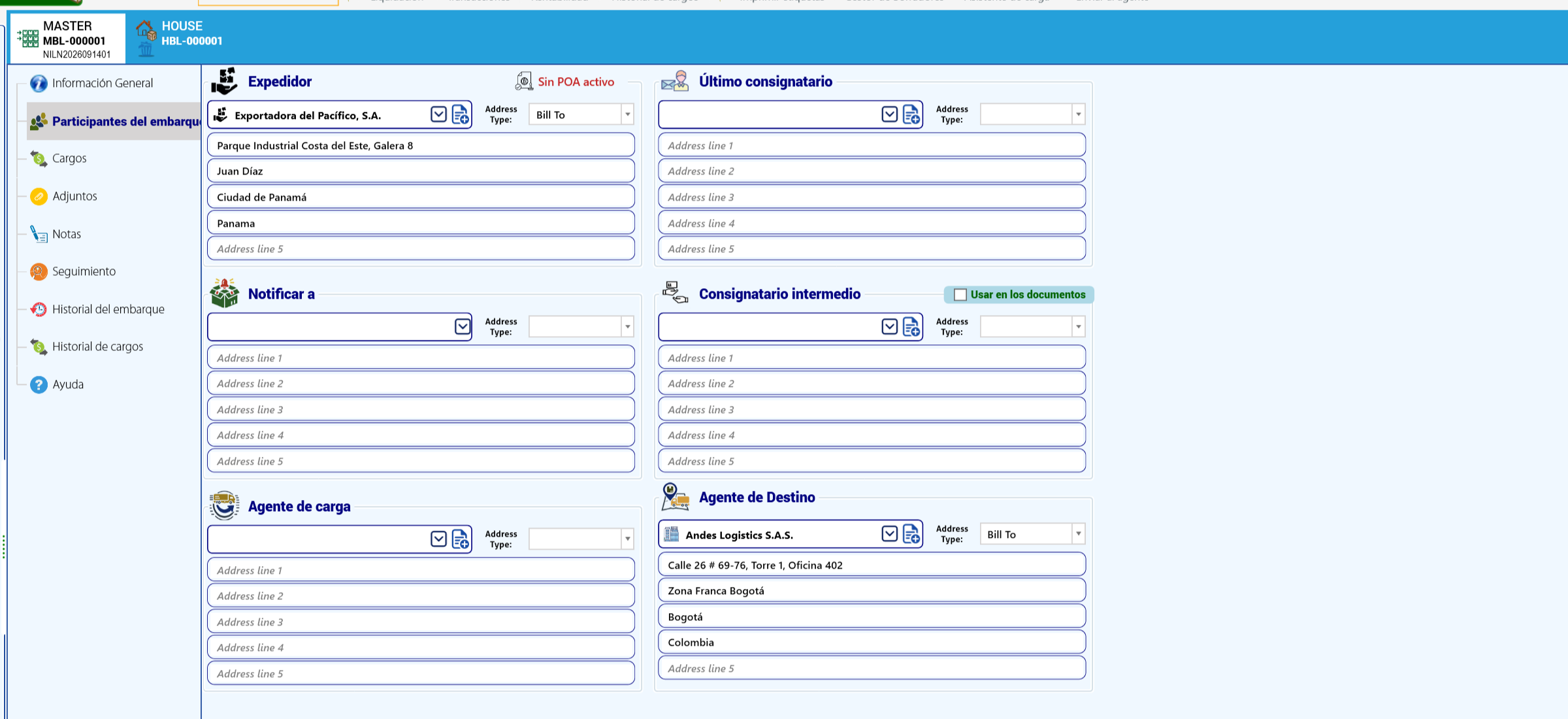Click add-document icon beside Agente de carga field
Image resolution: width=1568 pixels, height=719 pixels.
tap(461, 539)
